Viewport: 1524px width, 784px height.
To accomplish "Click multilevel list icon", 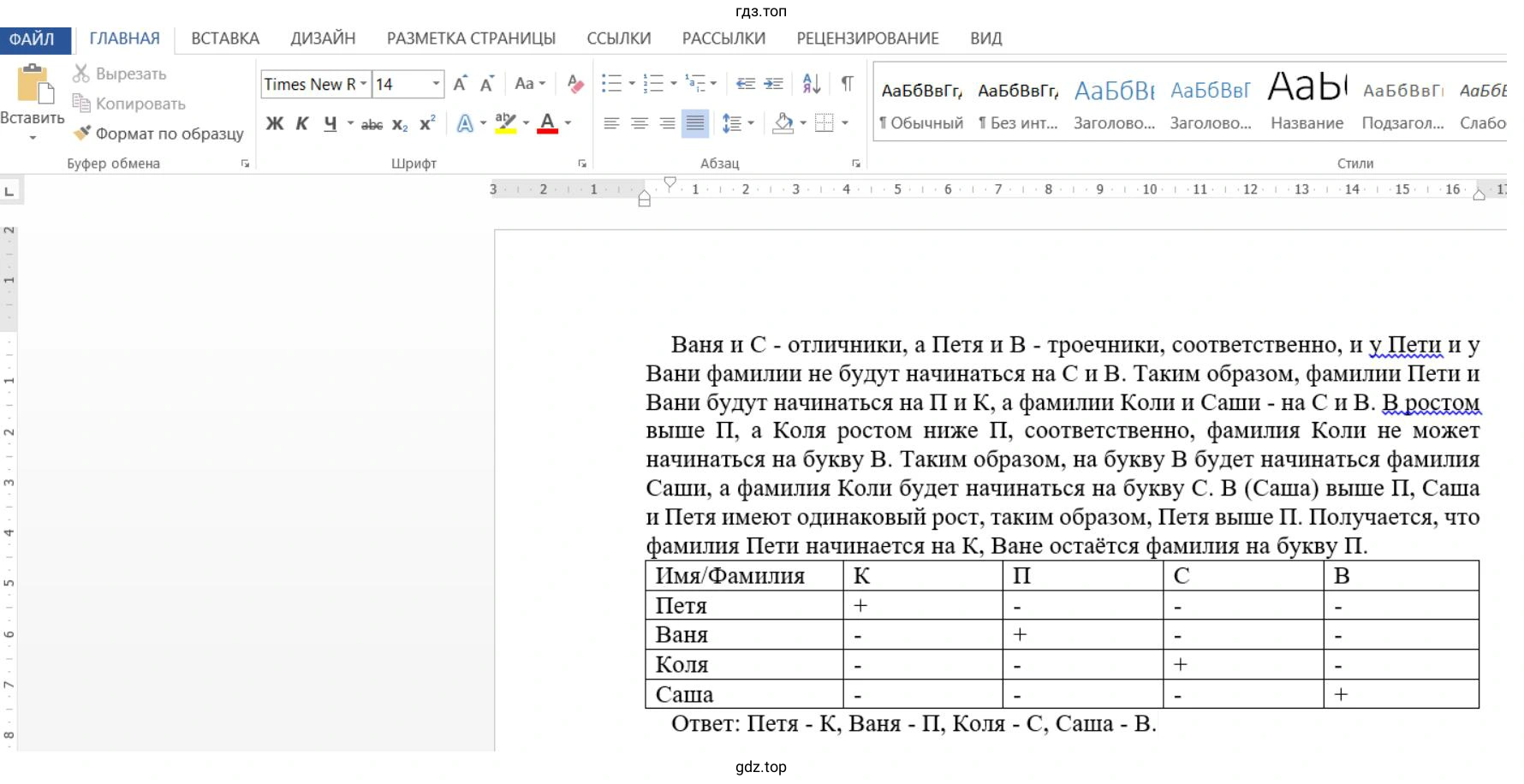I will point(695,84).
